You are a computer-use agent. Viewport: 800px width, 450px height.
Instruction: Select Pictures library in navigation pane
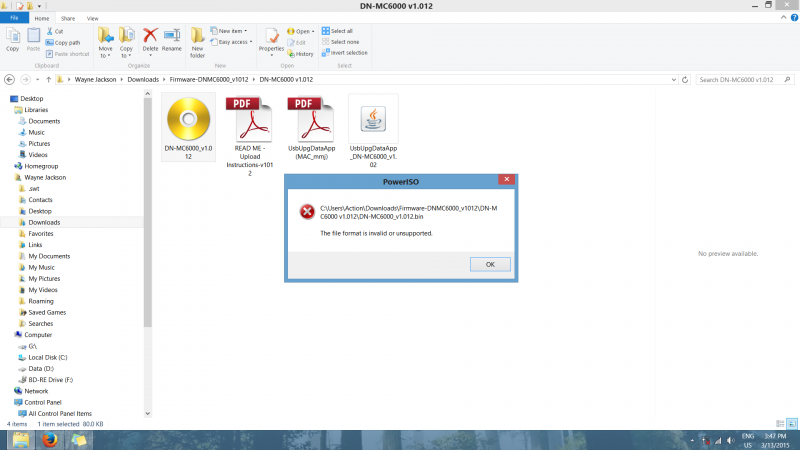tap(34, 143)
